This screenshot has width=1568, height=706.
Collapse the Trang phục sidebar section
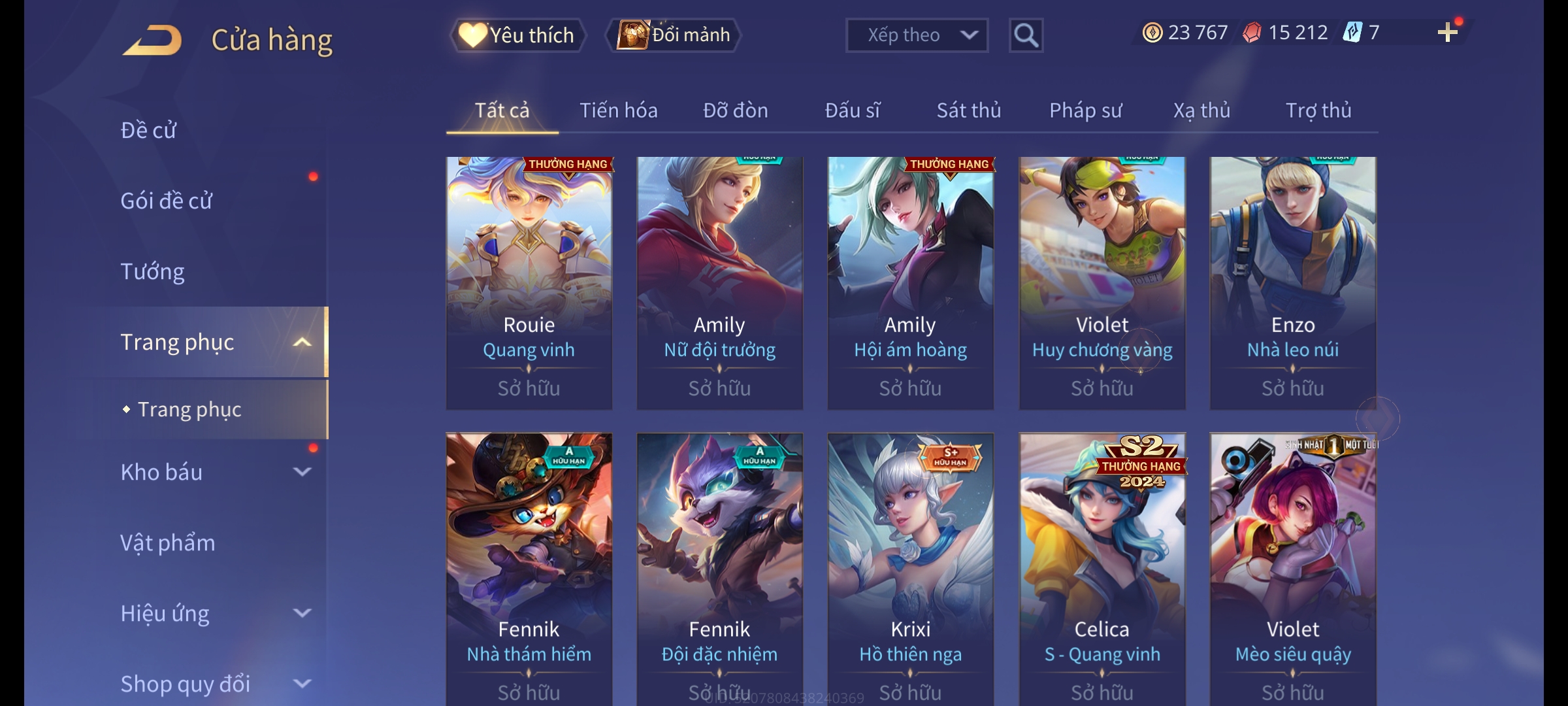[302, 342]
